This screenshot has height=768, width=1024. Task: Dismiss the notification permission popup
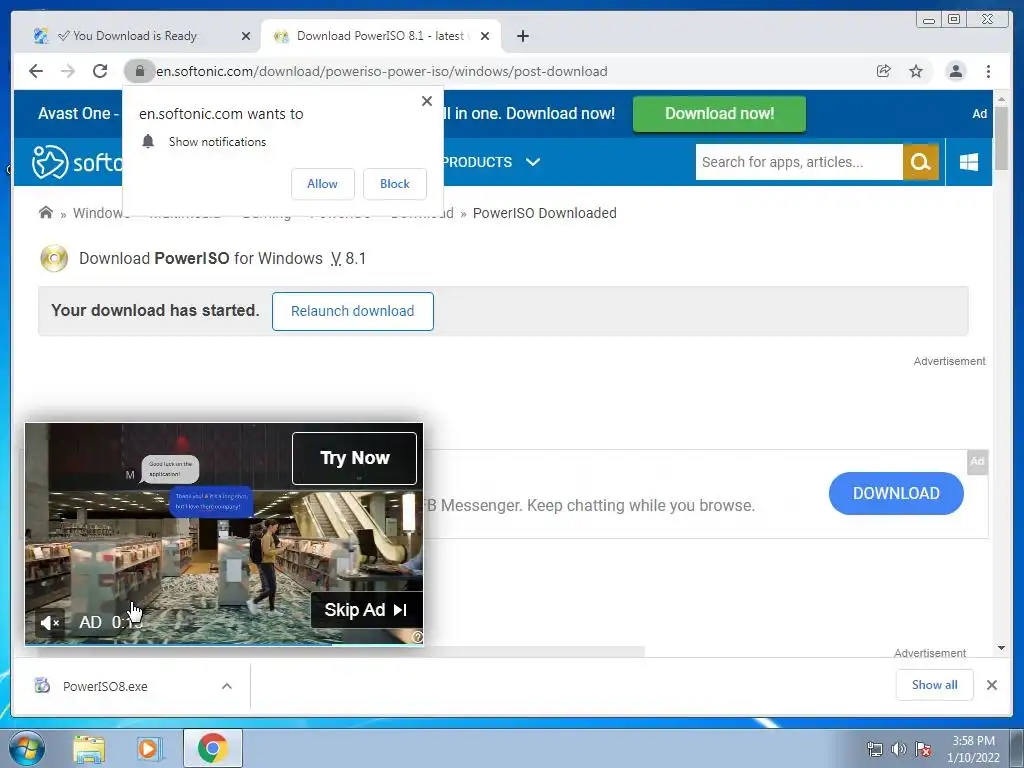click(x=427, y=101)
